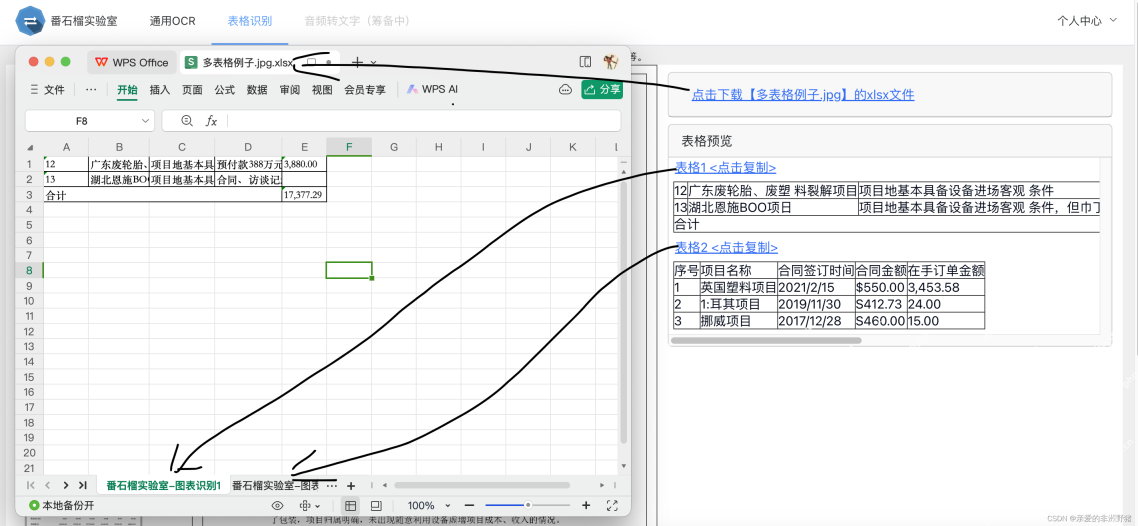Click the vertical scrollbar down arrow in WPS

click(623, 466)
